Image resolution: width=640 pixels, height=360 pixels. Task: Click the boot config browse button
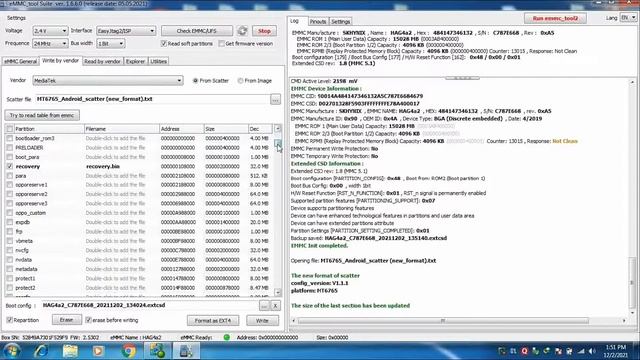pyautogui.click(x=264, y=305)
